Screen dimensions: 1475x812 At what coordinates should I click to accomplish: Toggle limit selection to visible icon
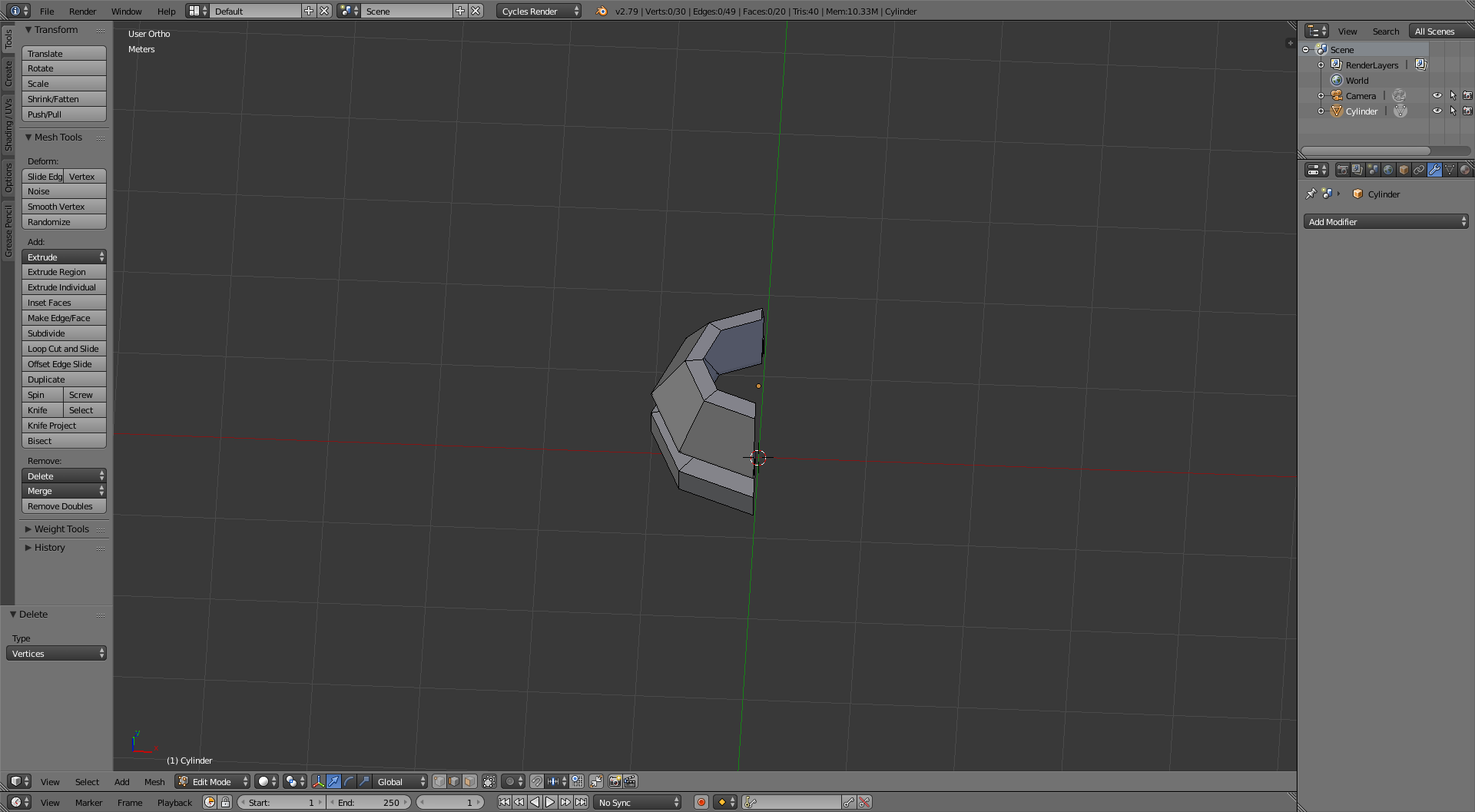pyautogui.click(x=489, y=781)
